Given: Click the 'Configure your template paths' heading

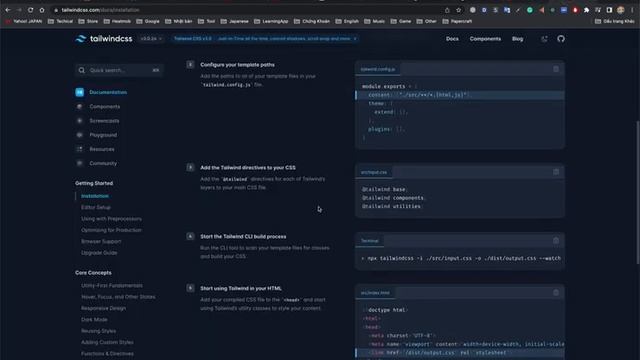Looking at the screenshot, I should (237, 65).
